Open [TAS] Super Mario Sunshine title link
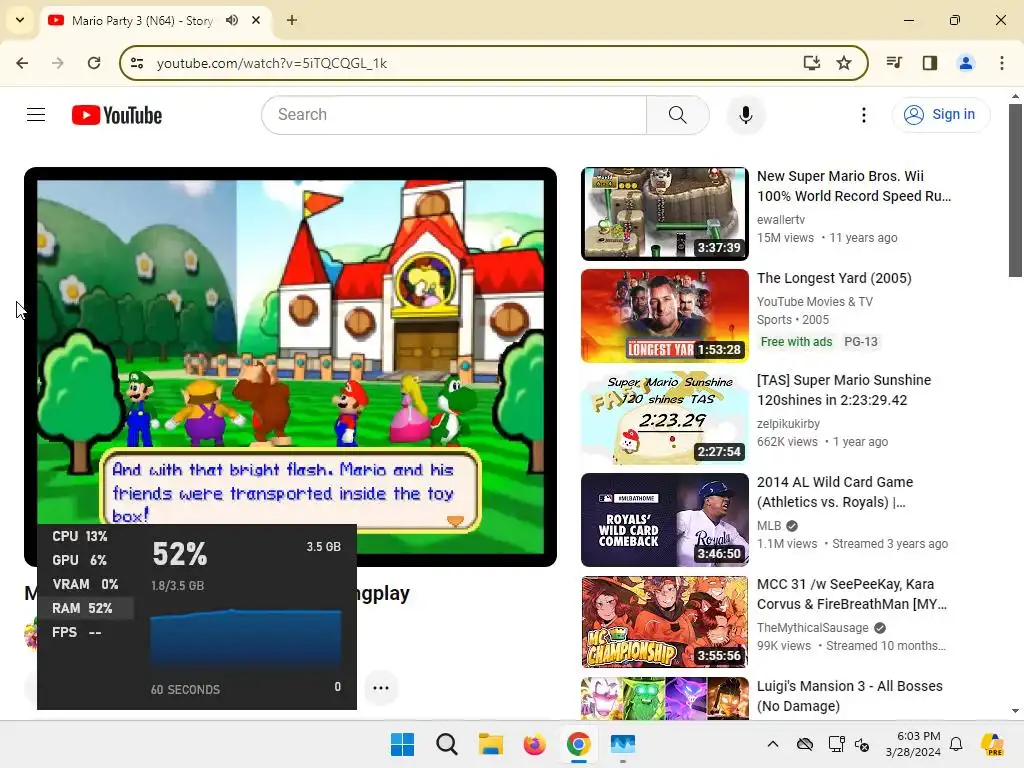 click(844, 390)
